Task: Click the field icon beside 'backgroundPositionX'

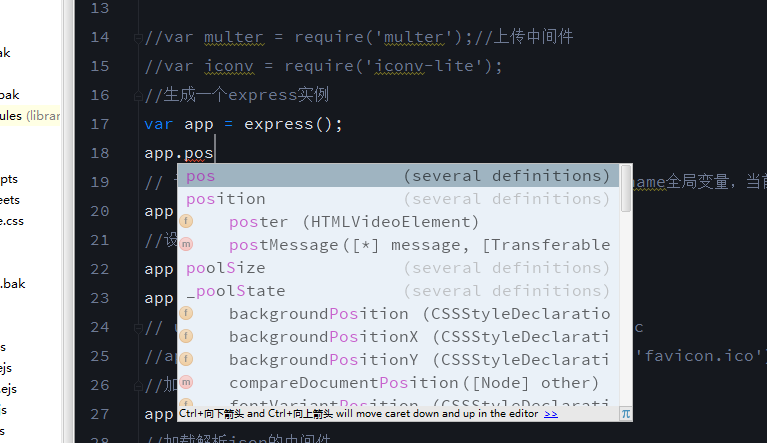Action: point(186,336)
